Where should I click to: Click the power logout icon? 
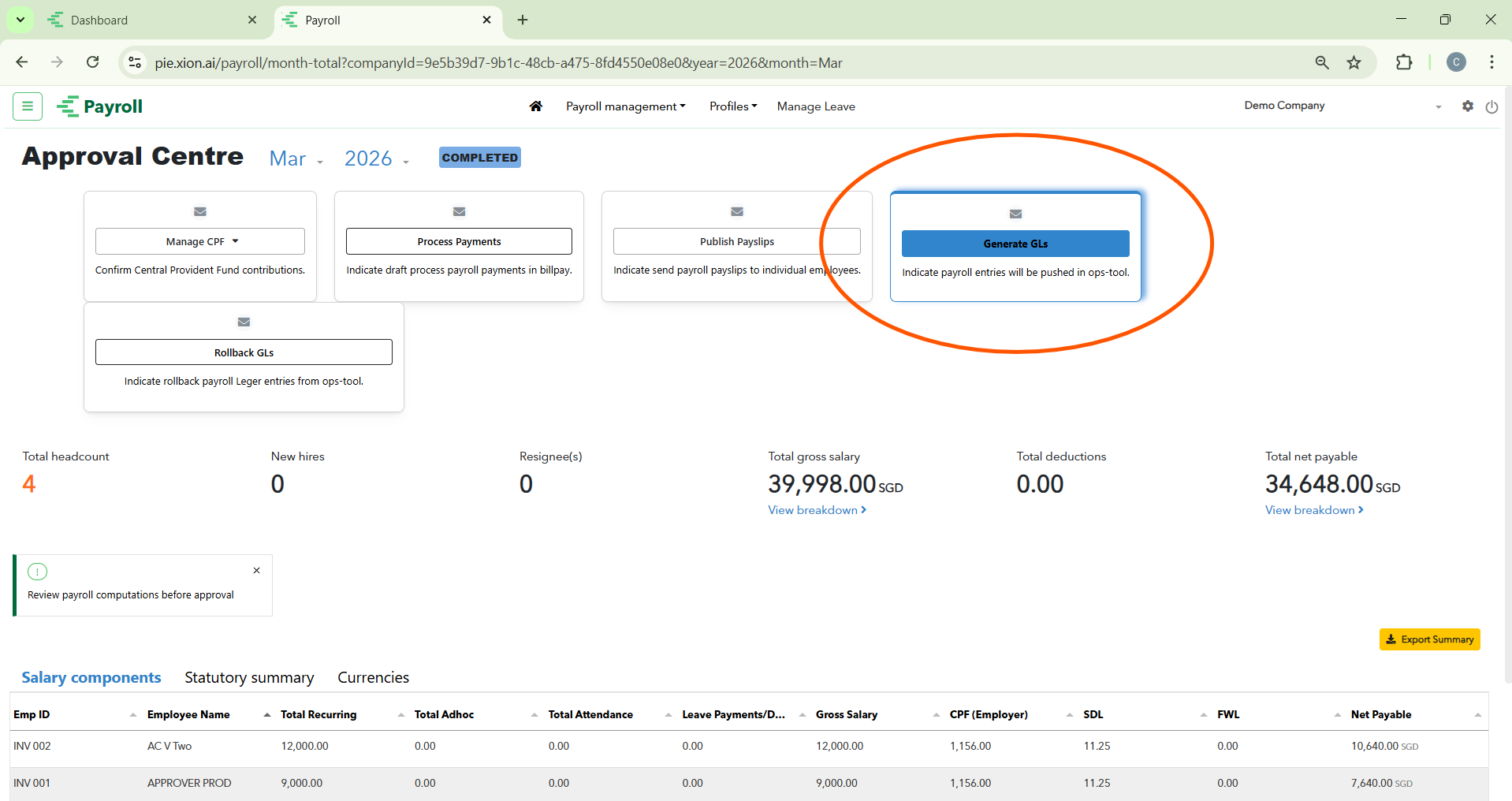(1492, 107)
